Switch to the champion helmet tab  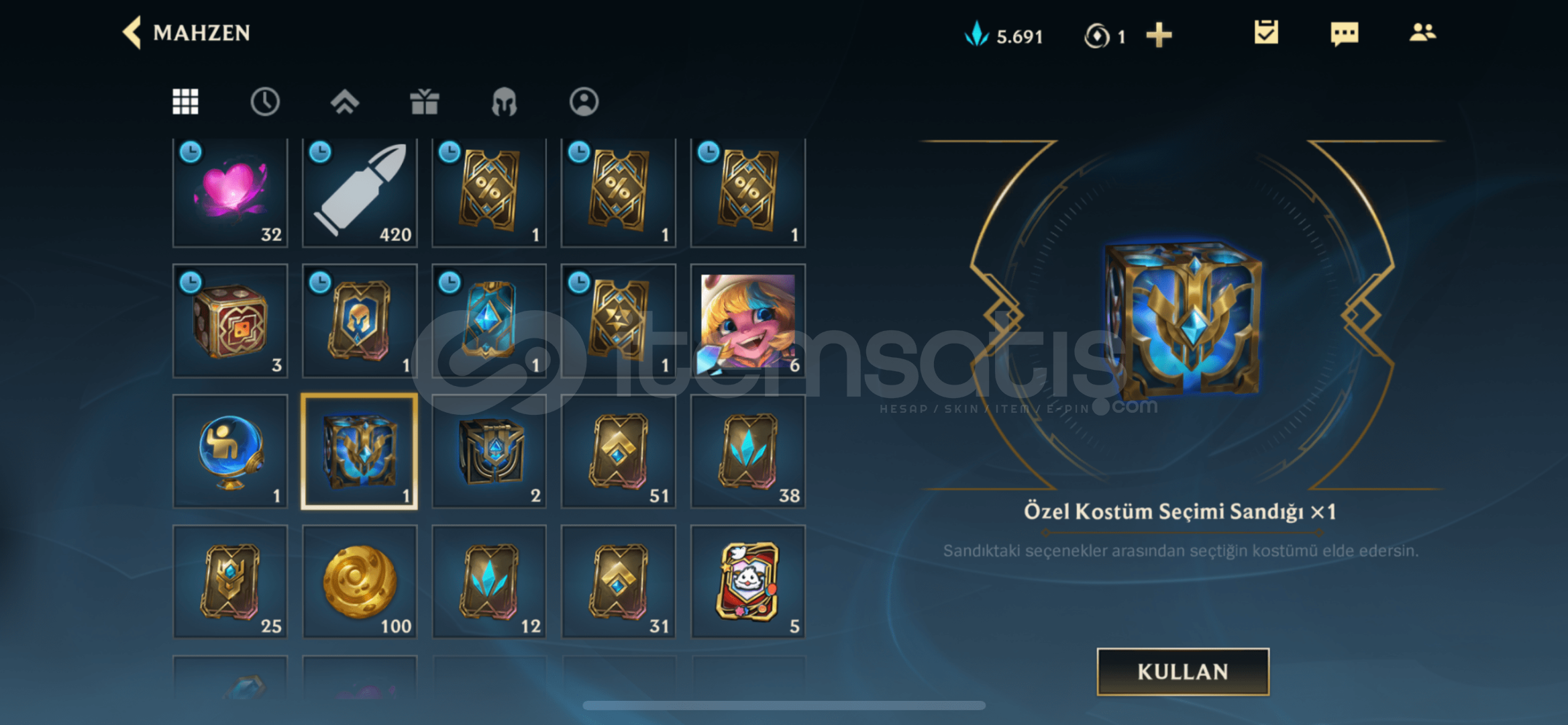[x=504, y=103]
